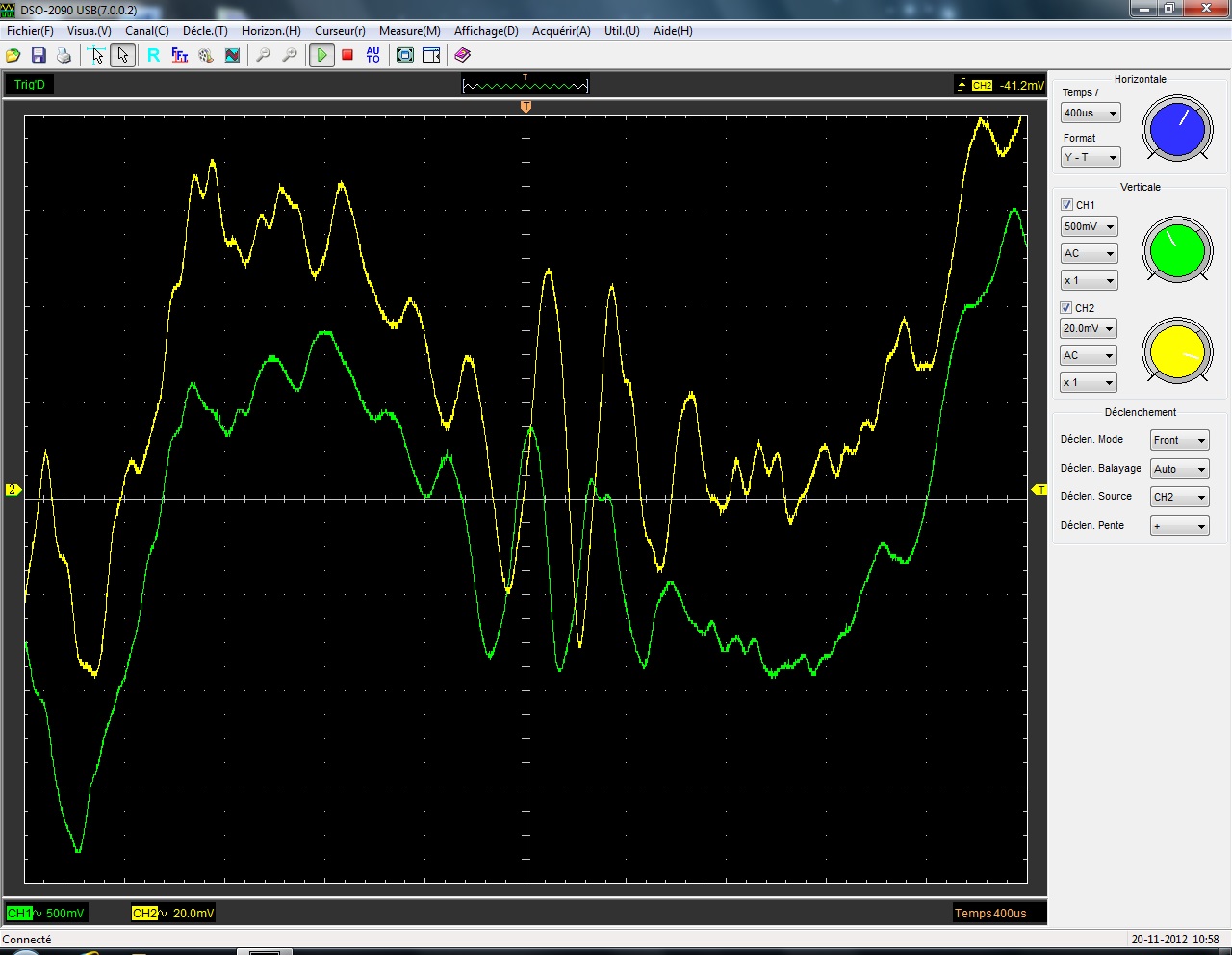
Task: Click the green Run acquisition button
Action: tap(321, 56)
